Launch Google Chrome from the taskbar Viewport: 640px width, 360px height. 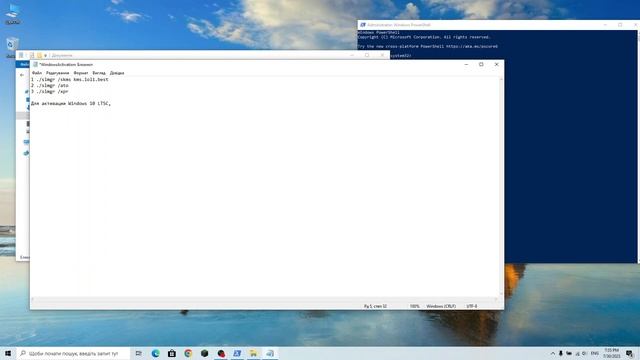pyautogui.click(x=188, y=353)
